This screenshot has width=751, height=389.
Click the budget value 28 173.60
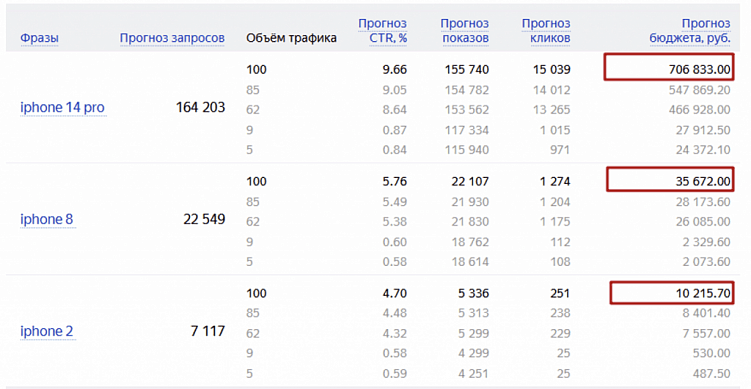[703, 202]
